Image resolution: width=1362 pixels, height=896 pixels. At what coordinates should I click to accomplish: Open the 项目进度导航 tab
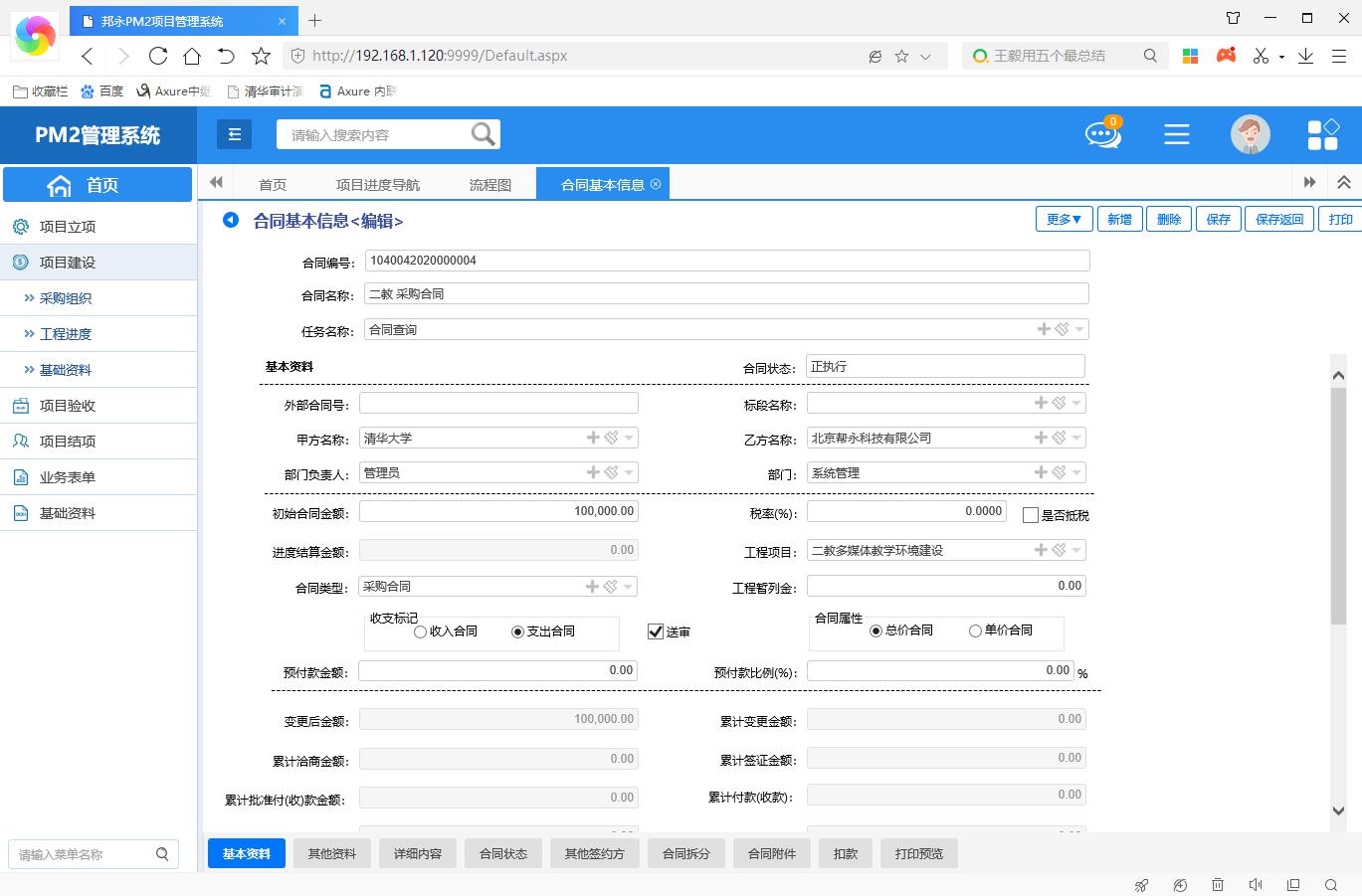pos(378,184)
